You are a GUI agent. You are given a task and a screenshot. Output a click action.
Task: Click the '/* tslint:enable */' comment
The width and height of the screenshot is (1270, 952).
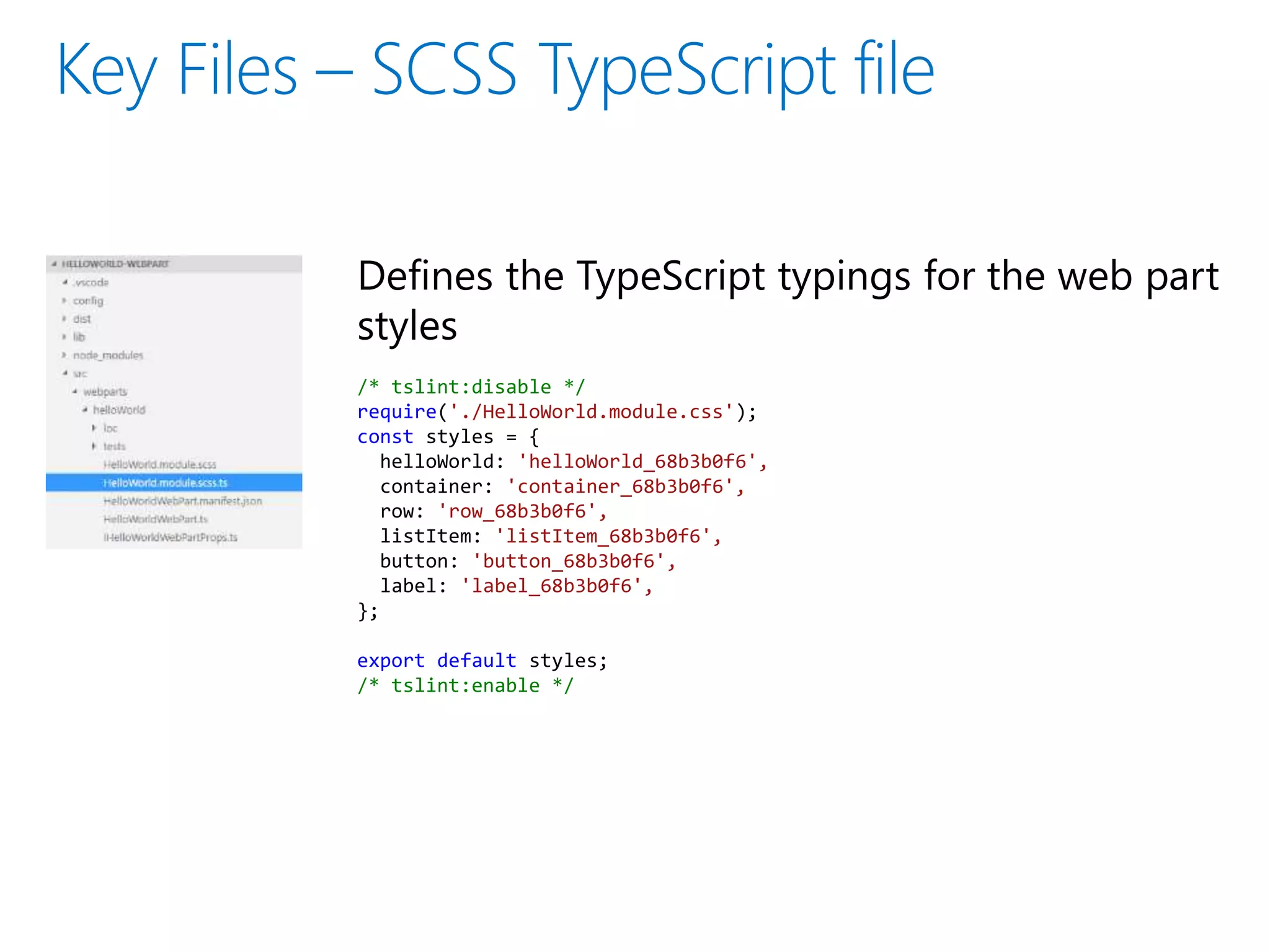coord(465,685)
